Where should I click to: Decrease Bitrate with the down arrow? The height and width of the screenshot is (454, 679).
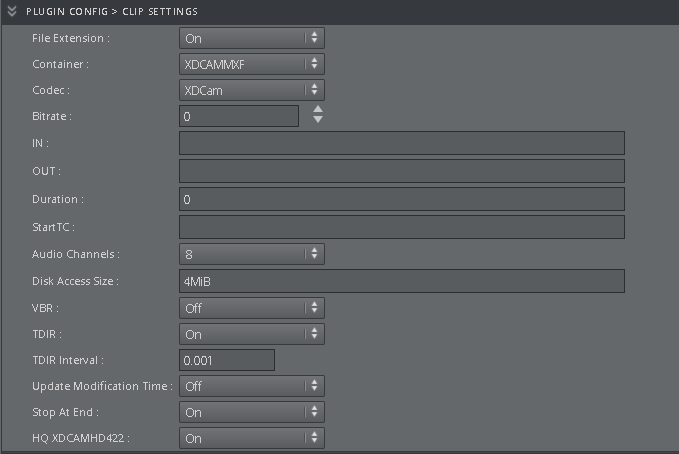[x=318, y=121]
